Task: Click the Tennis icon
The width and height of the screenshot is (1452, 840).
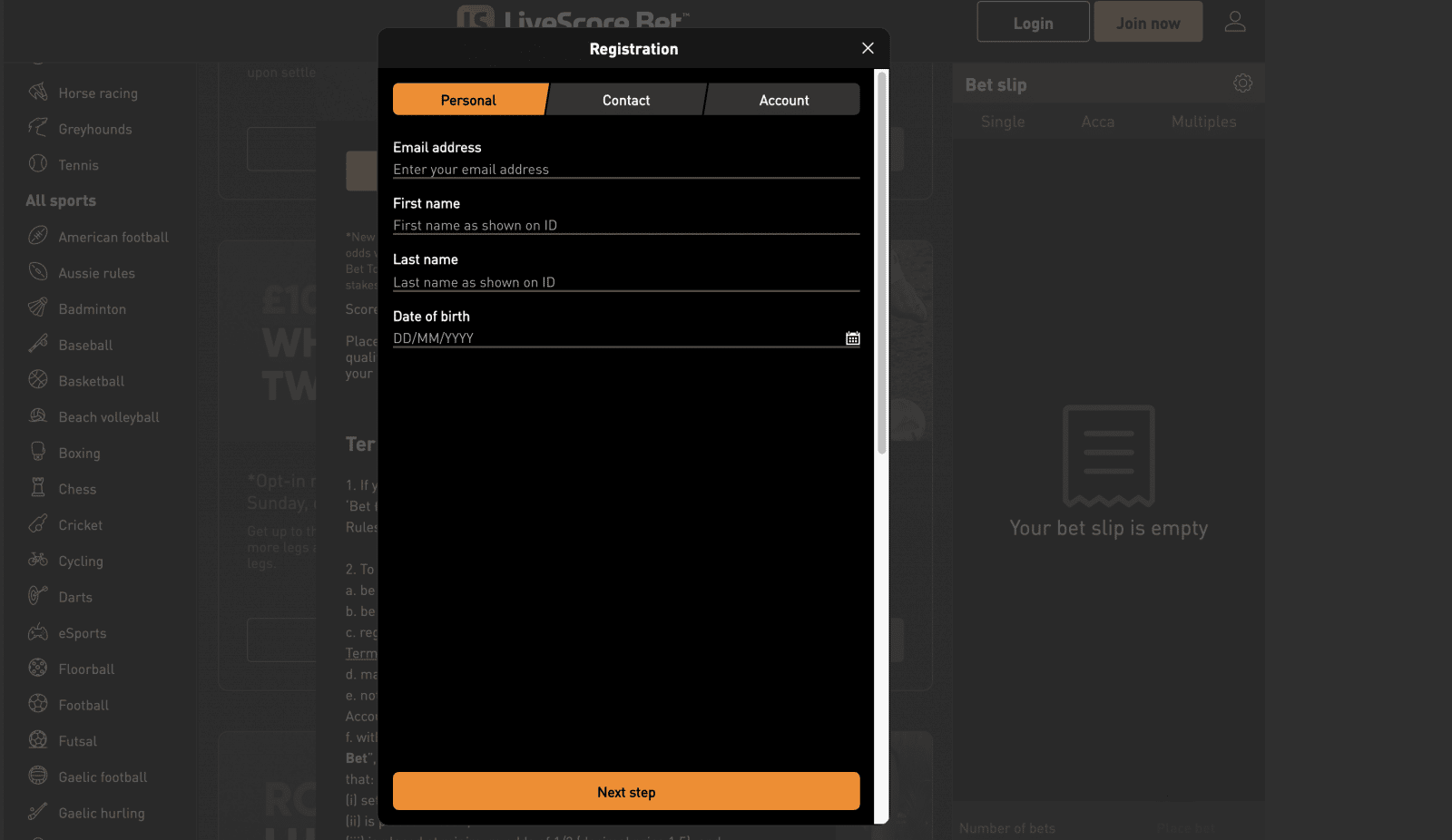Action: 38,164
